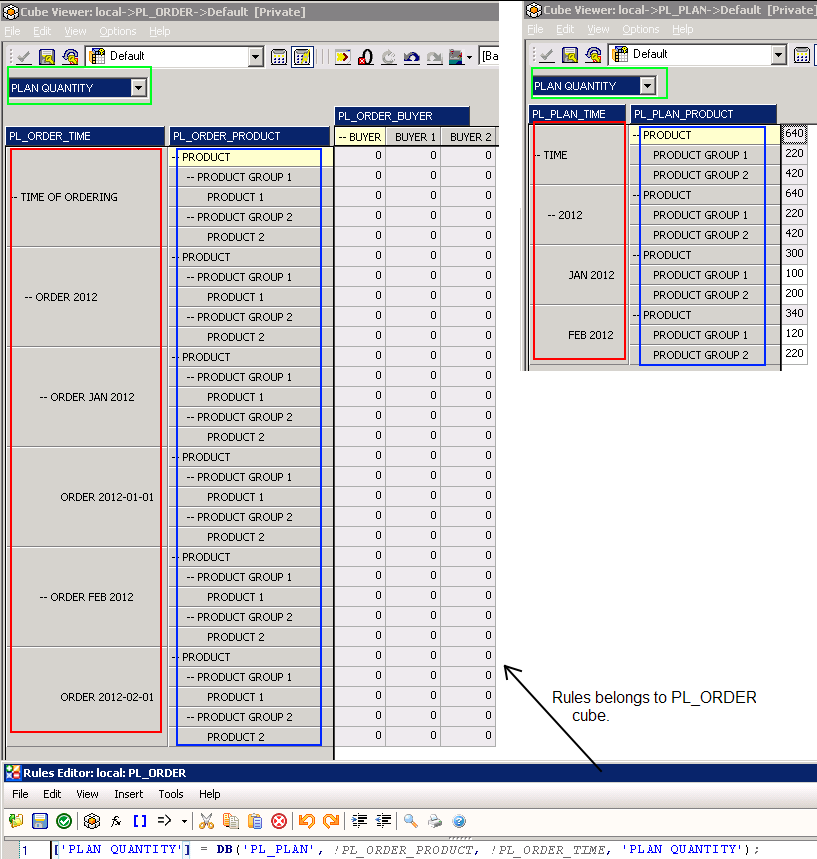Open help with the blue question mark icon

pos(459,821)
